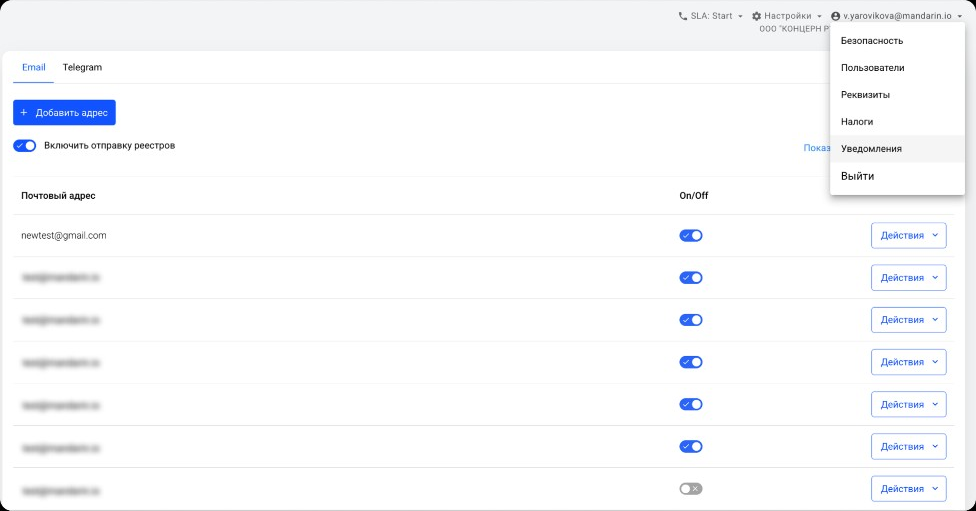Disable the toggle for newtest@gmail.com
The height and width of the screenshot is (511, 976).
pos(691,236)
